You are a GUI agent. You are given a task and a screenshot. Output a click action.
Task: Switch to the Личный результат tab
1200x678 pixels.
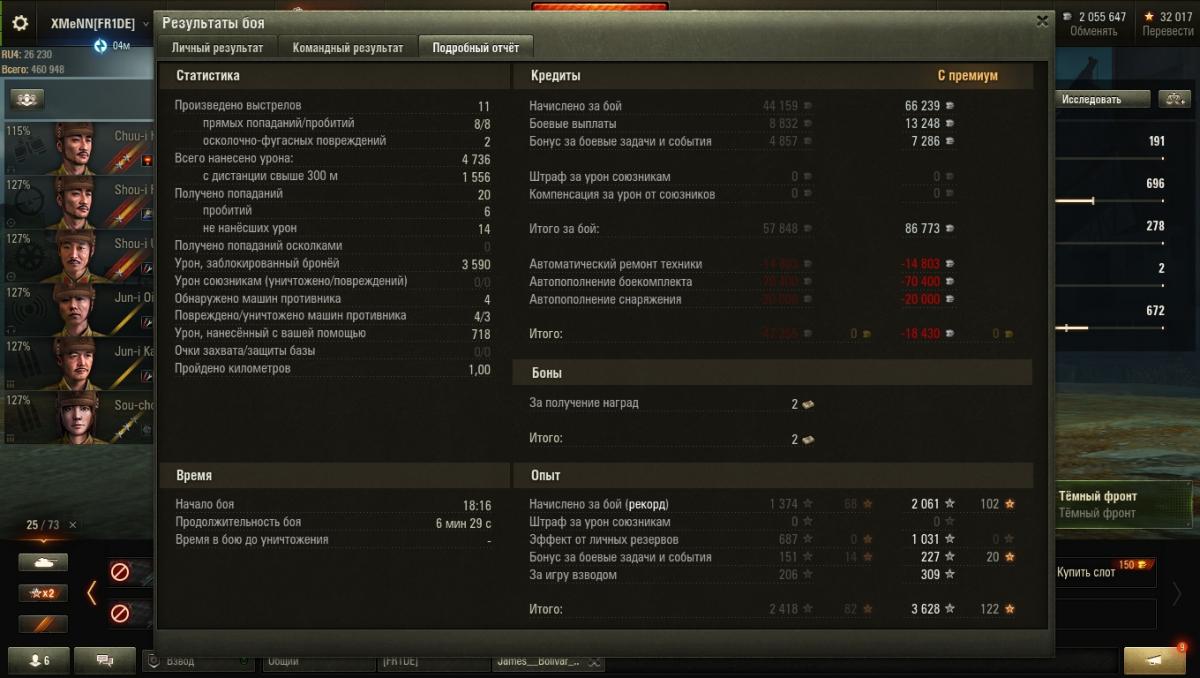point(217,47)
